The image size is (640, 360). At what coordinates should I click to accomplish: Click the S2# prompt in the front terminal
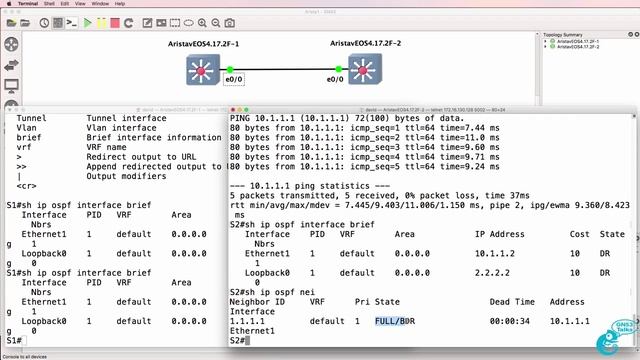coord(237,340)
